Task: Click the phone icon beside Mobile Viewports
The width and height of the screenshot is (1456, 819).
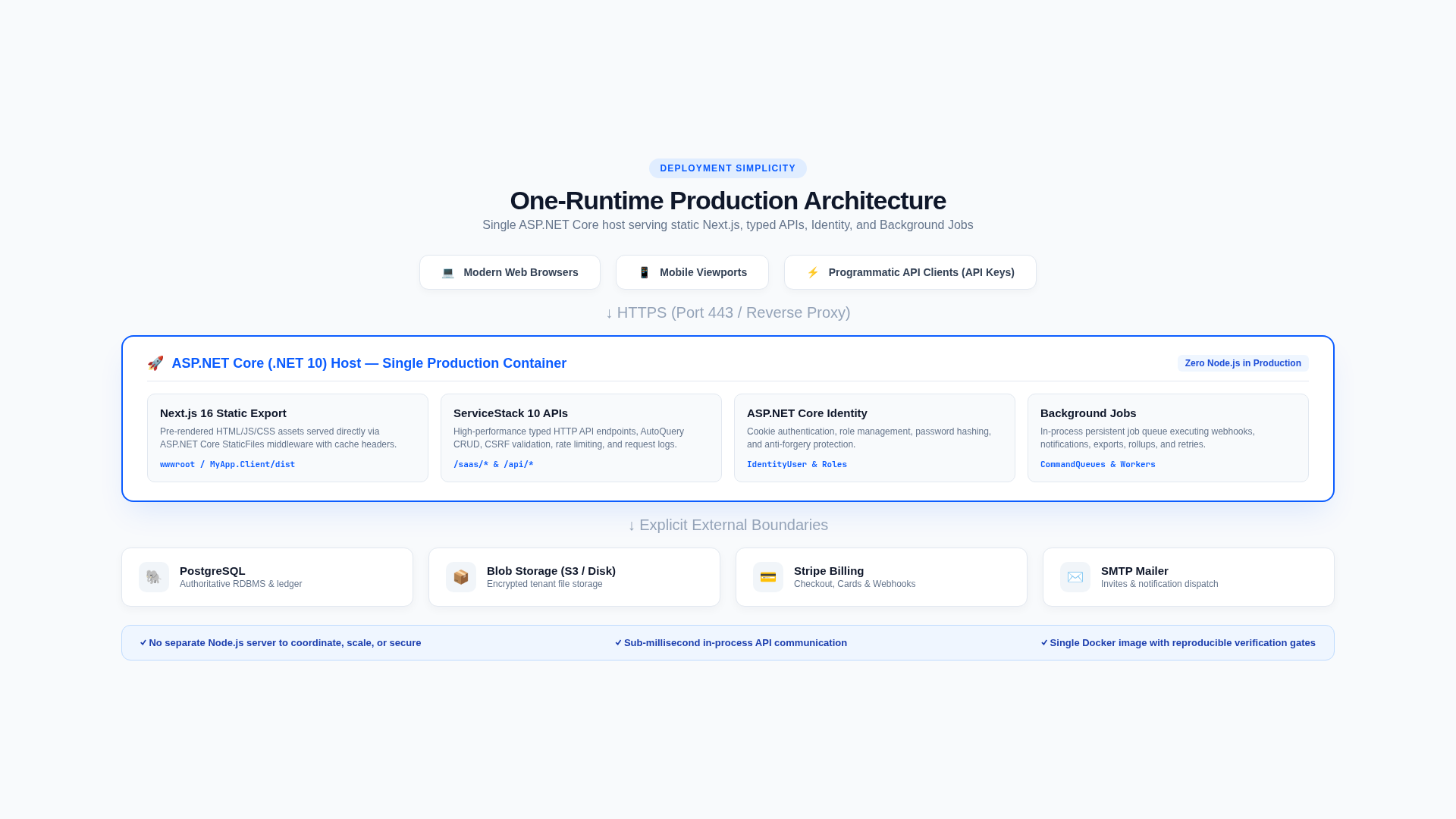Action: 645,273
